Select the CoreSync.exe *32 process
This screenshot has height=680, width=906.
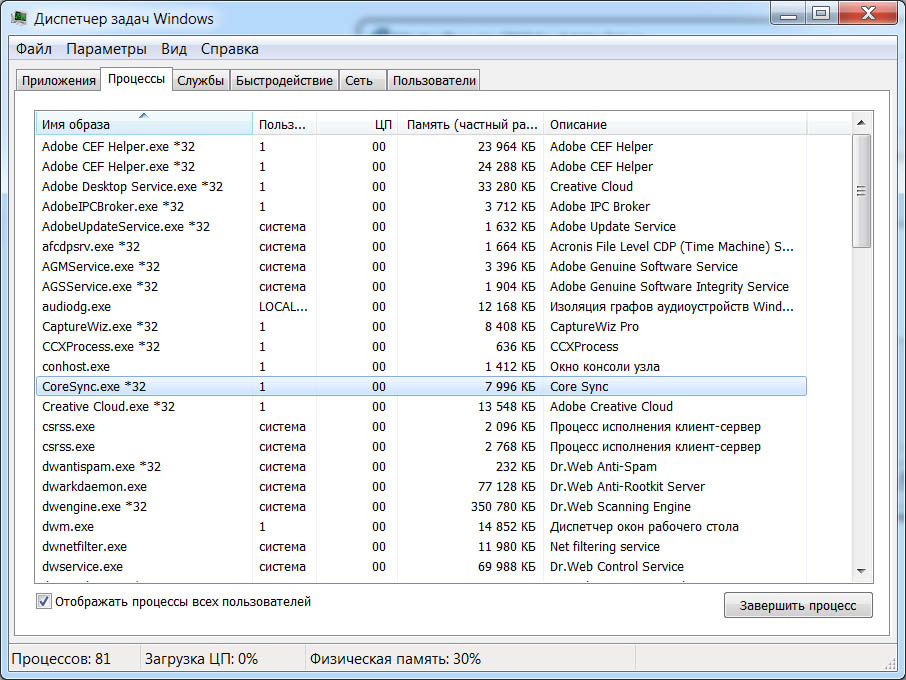pos(421,387)
